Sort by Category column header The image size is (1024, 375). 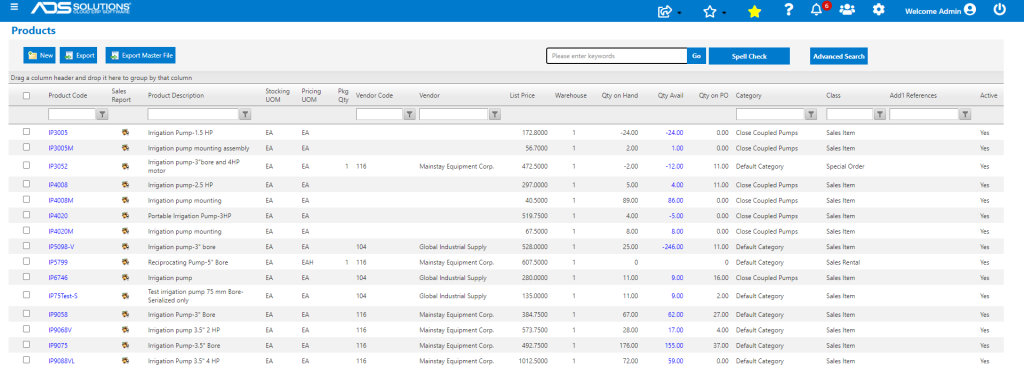point(748,95)
